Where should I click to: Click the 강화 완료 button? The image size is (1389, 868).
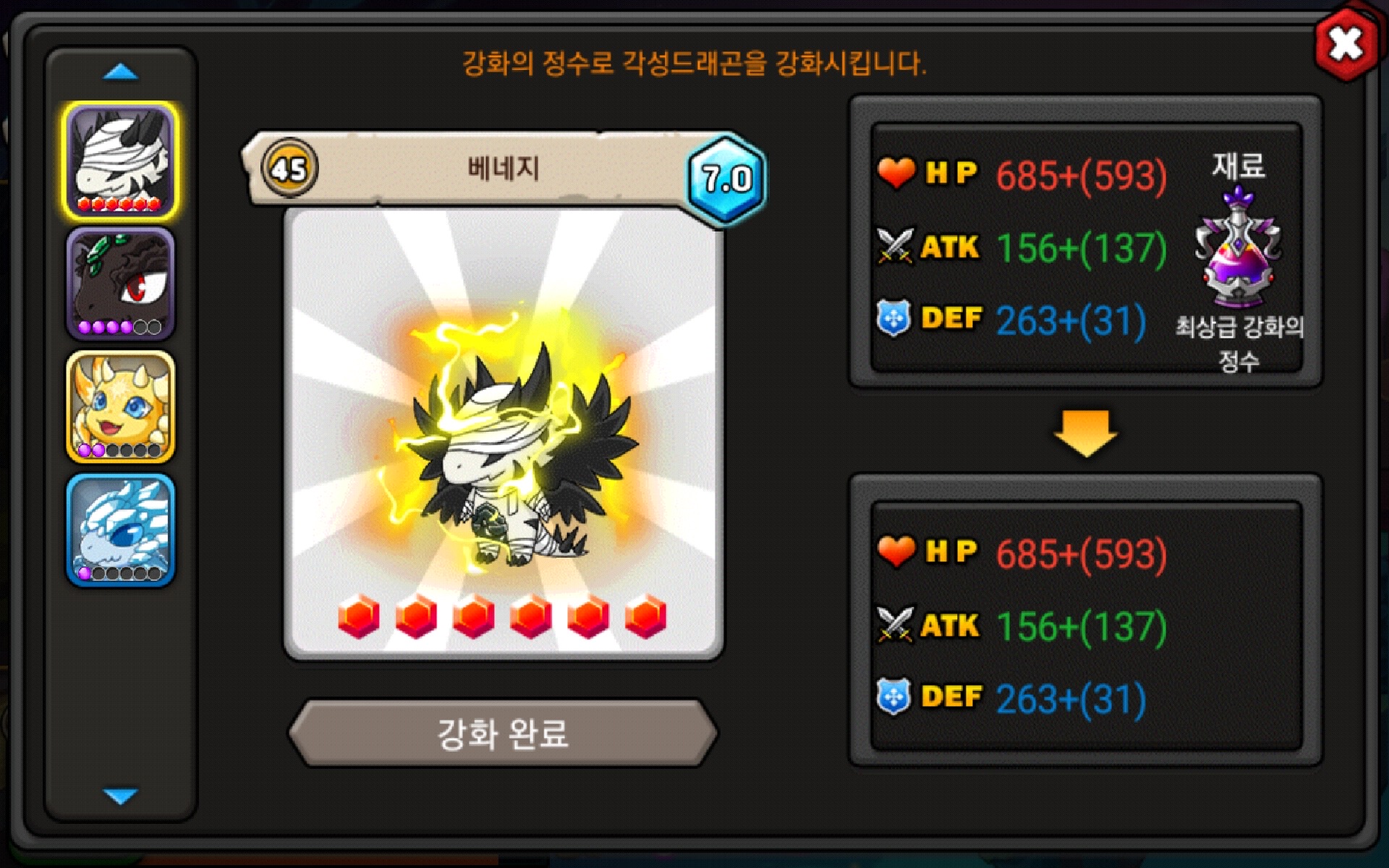tap(503, 733)
